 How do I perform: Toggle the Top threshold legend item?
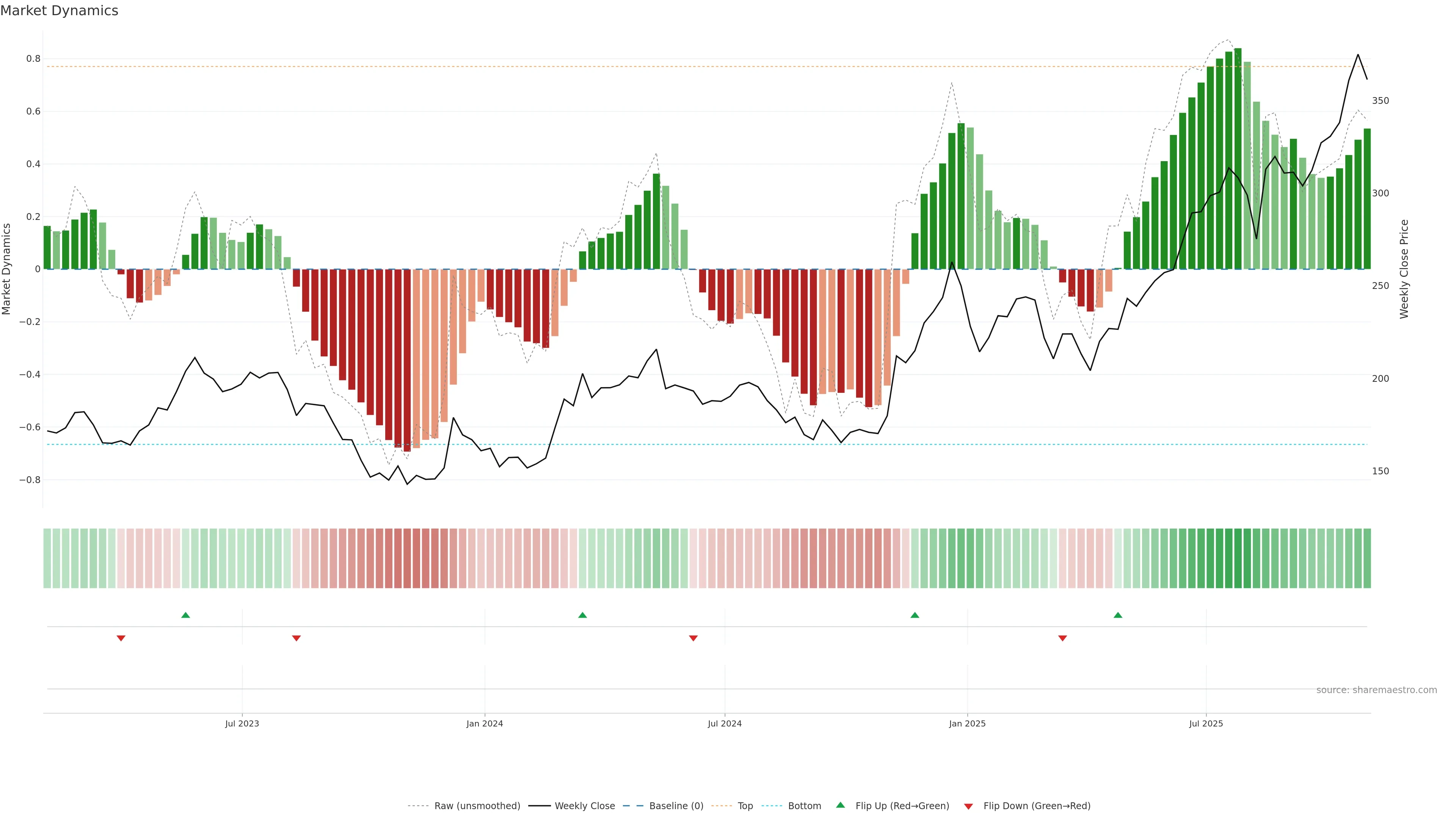[744, 806]
